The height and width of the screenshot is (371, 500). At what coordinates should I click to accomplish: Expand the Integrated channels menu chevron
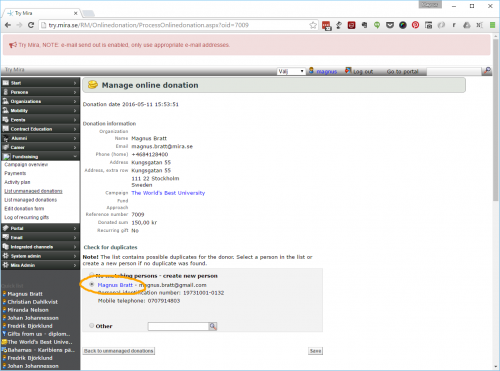75,247
